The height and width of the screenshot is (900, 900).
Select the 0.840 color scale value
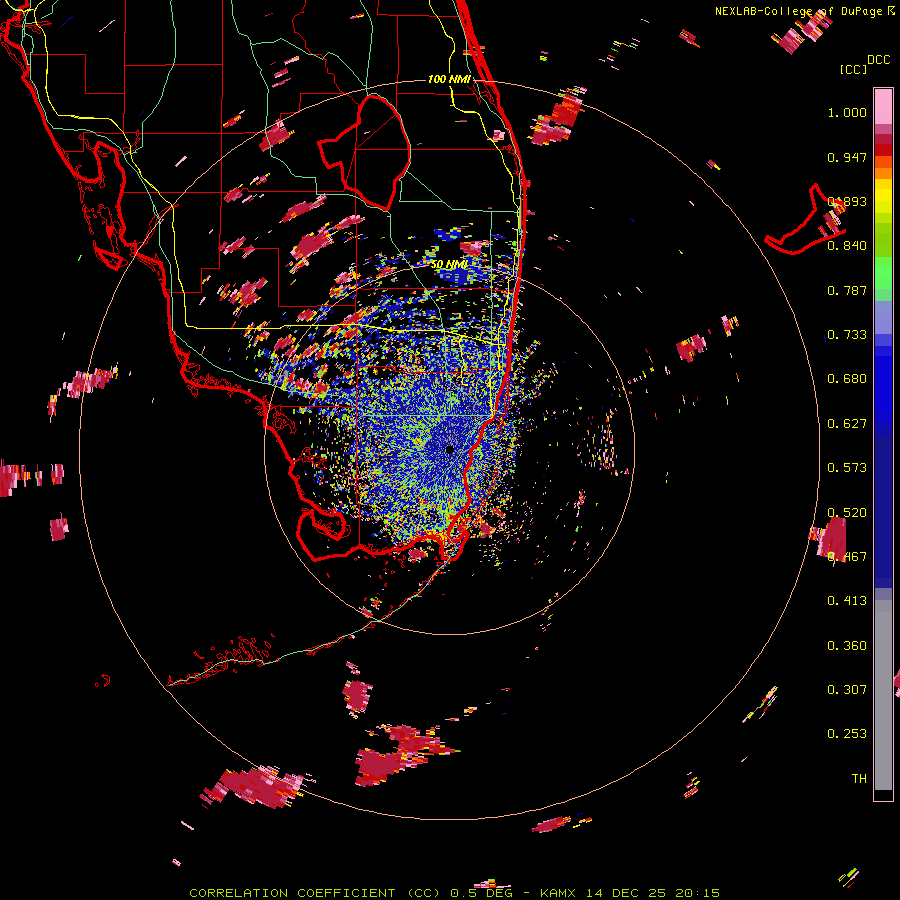point(847,246)
